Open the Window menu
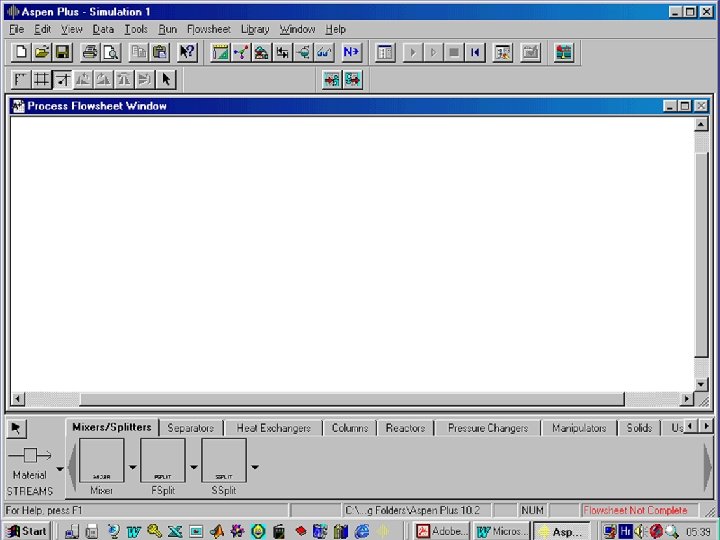The height and width of the screenshot is (540, 720). tap(297, 29)
